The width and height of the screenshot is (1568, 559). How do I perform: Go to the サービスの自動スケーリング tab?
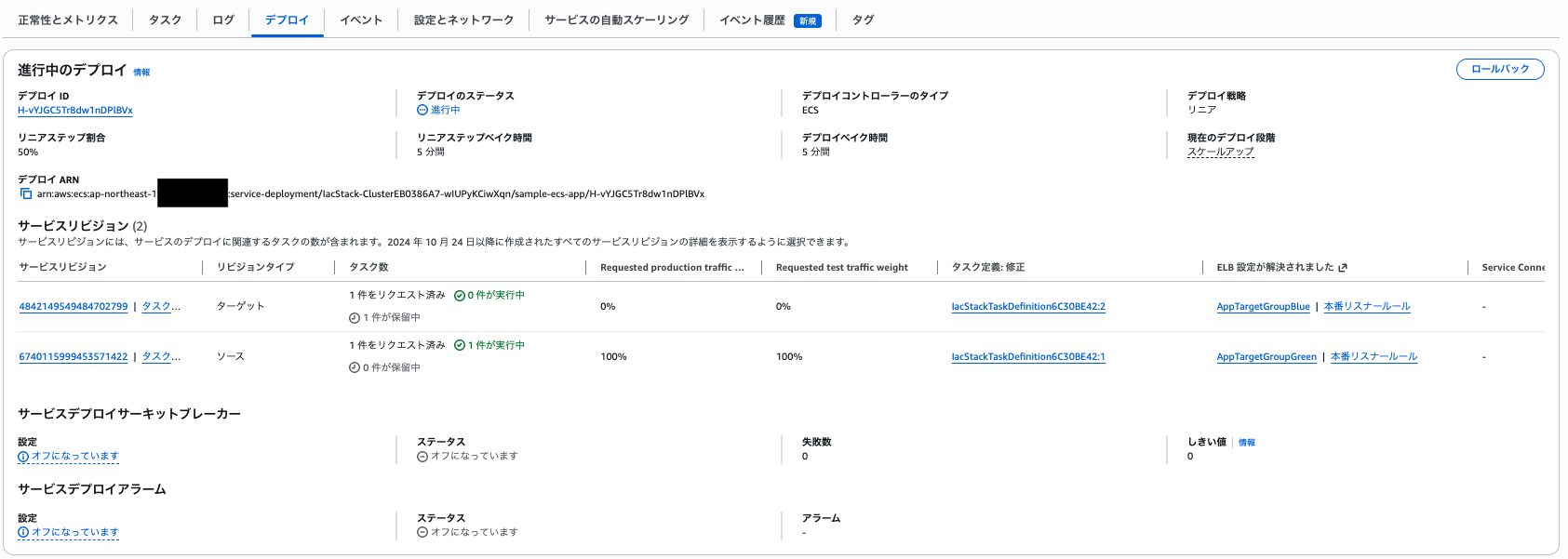tap(616, 20)
